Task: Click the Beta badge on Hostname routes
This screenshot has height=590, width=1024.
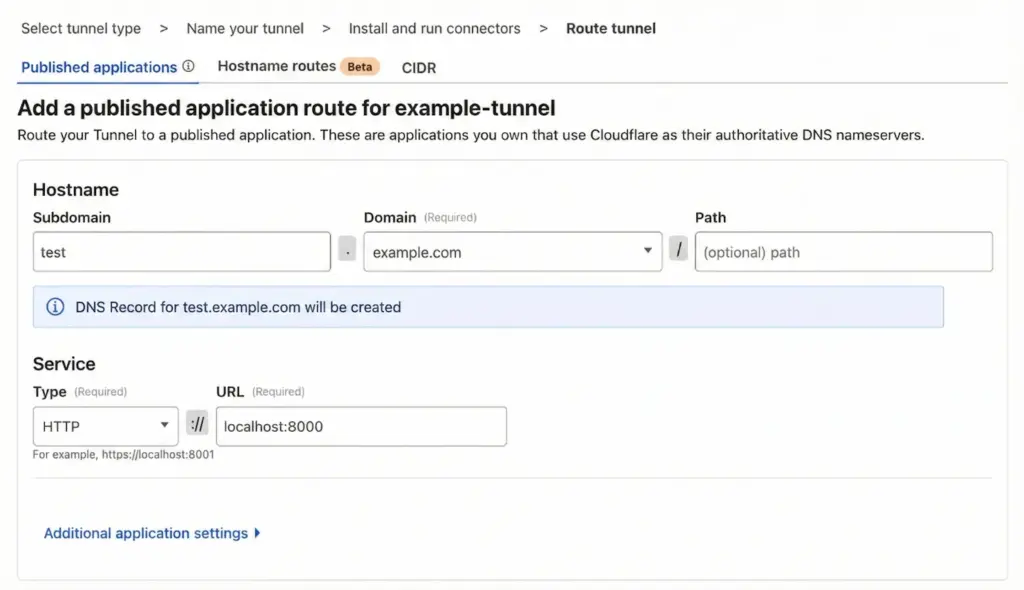Action: 360,66
